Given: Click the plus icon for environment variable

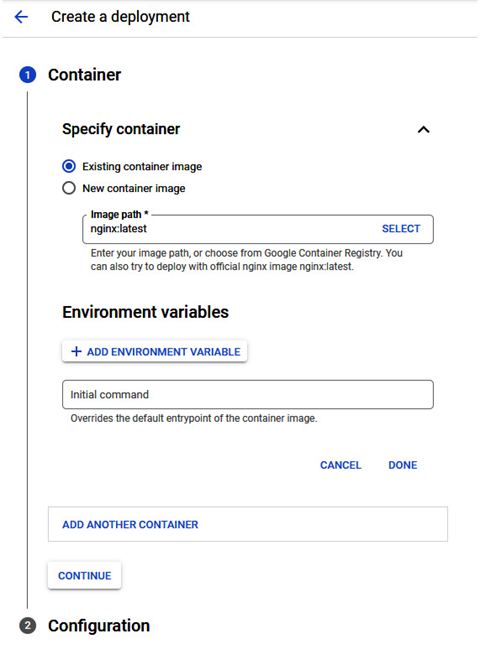Looking at the screenshot, I should click(x=76, y=352).
